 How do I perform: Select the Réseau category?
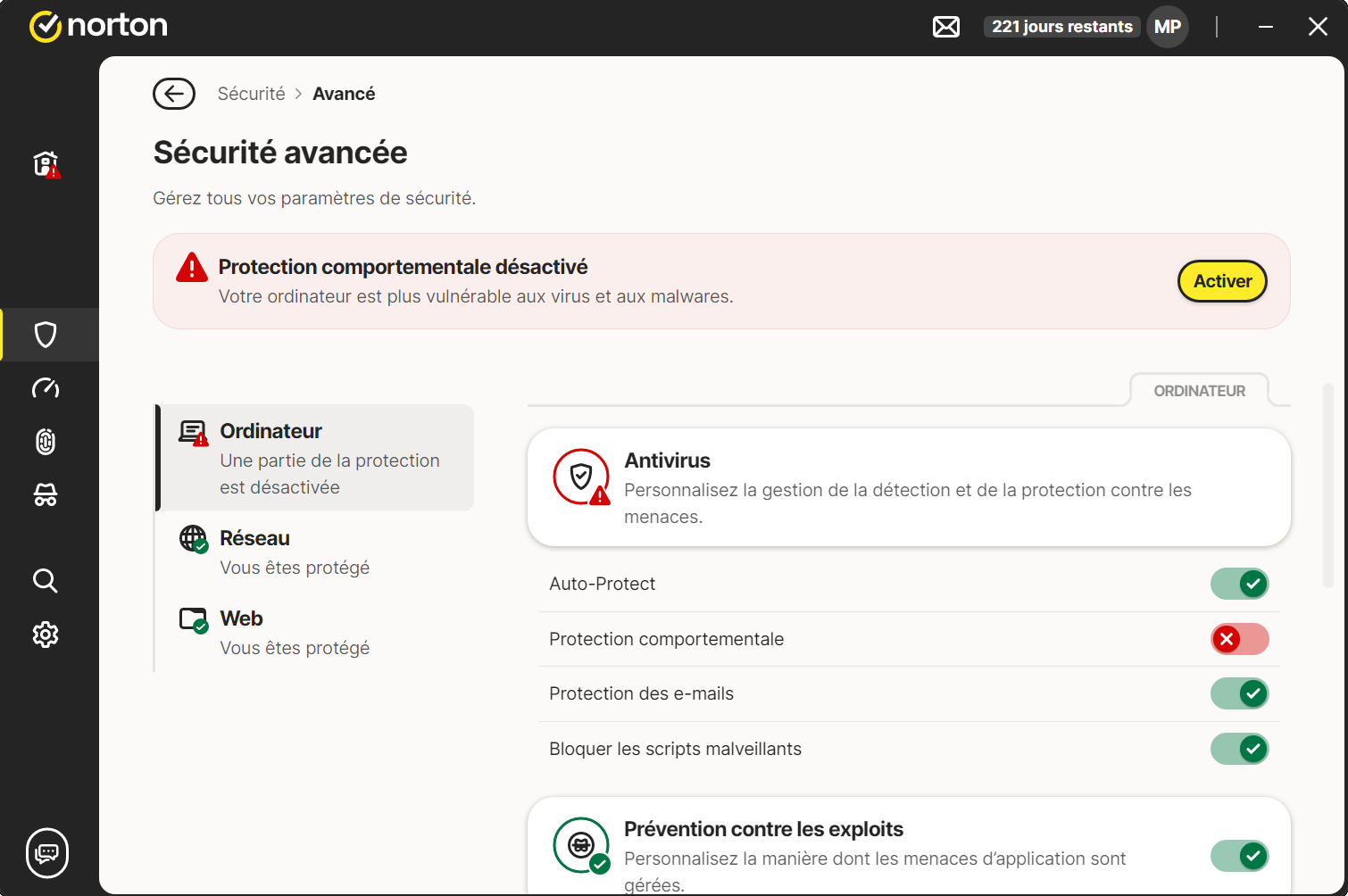pyautogui.click(x=295, y=552)
